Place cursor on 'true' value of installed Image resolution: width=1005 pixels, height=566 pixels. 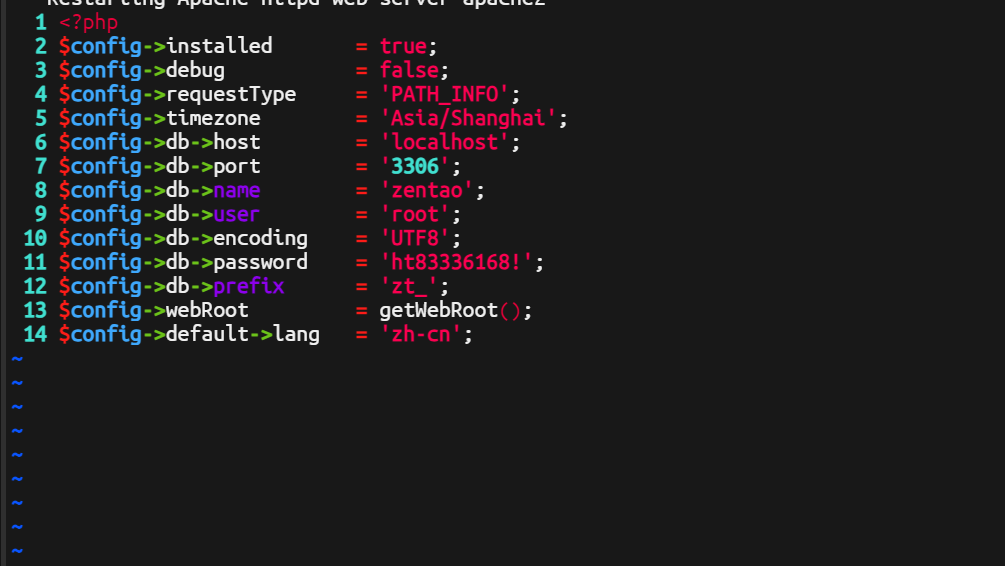click(x=403, y=46)
